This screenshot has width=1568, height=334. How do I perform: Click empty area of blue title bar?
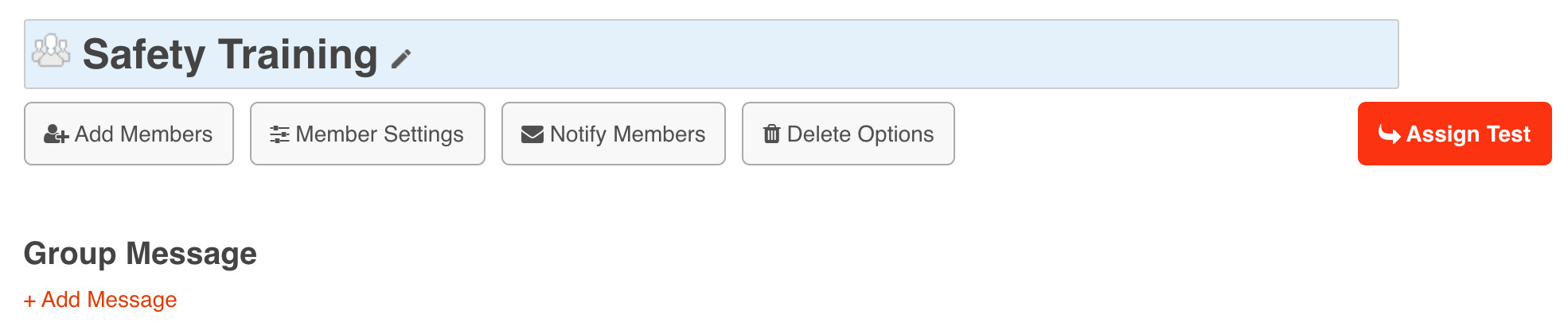[876, 54]
